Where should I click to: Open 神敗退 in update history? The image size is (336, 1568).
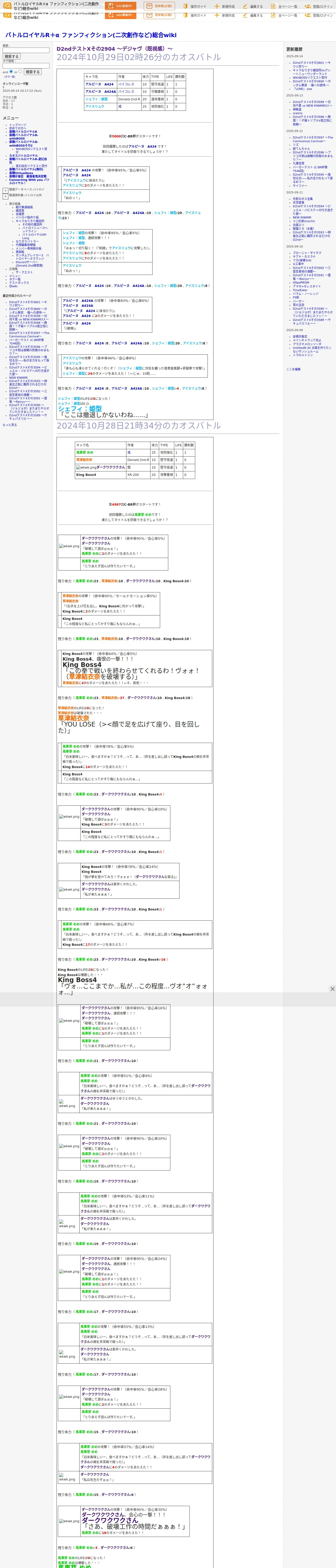point(297,109)
